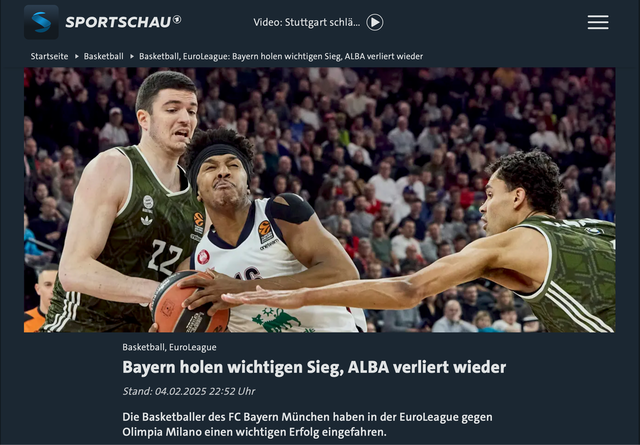Play the Stuttgart video via play button
Viewport: 640px width, 445px height.
point(375,22)
